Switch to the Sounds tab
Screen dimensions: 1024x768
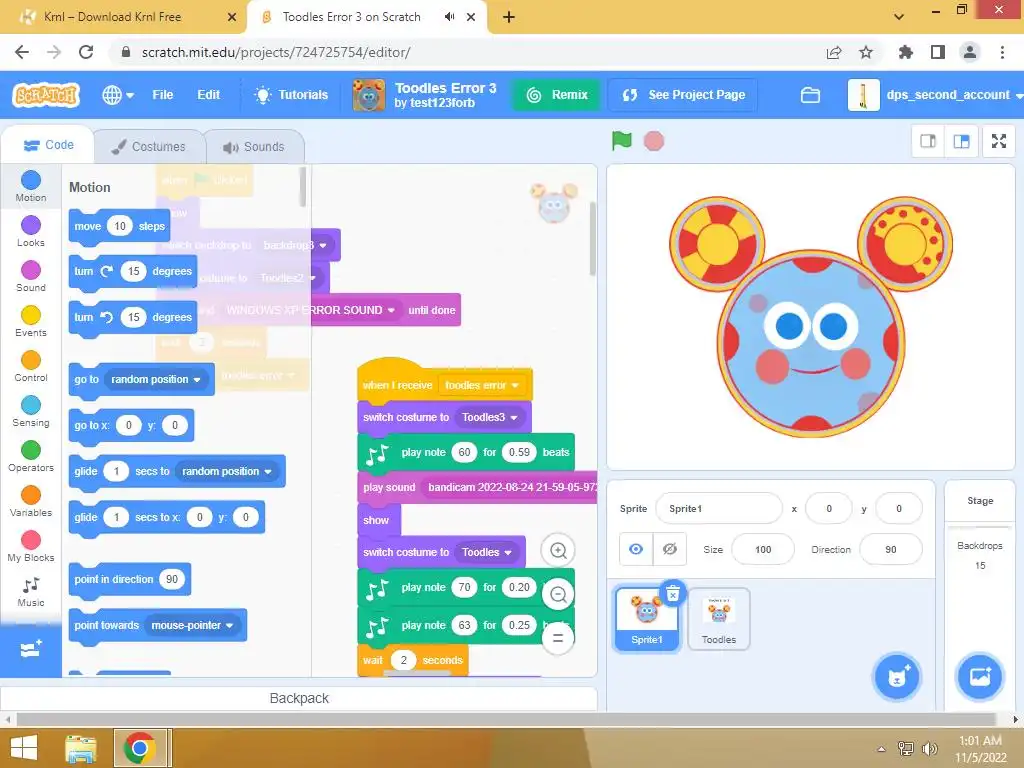click(x=255, y=147)
